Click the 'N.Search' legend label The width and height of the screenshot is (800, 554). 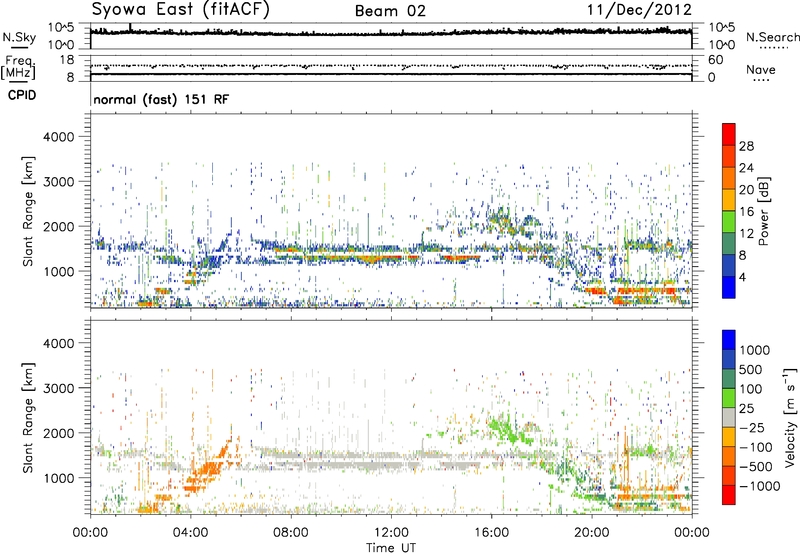click(x=772, y=37)
